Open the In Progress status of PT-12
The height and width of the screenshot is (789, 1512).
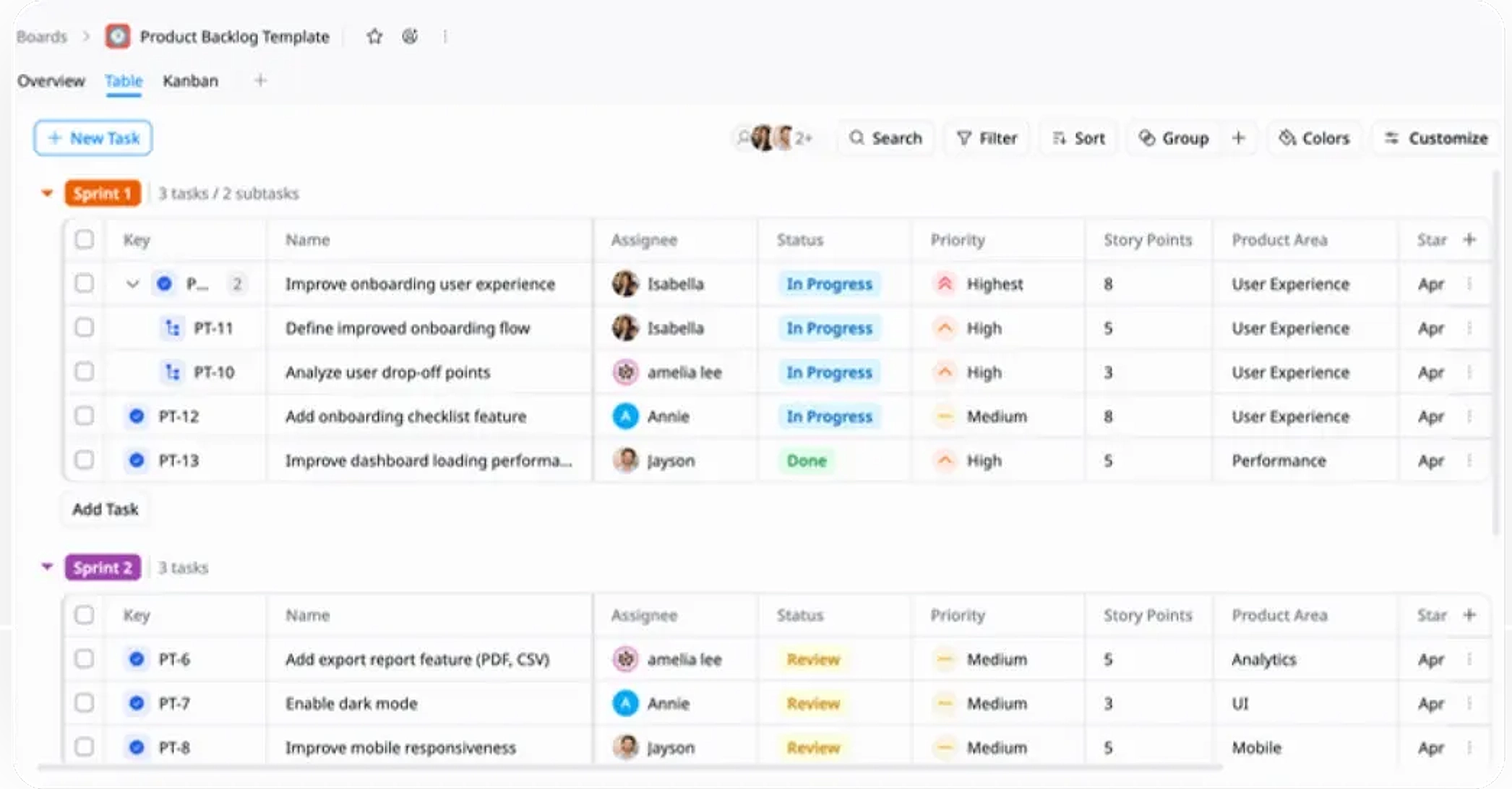point(829,416)
